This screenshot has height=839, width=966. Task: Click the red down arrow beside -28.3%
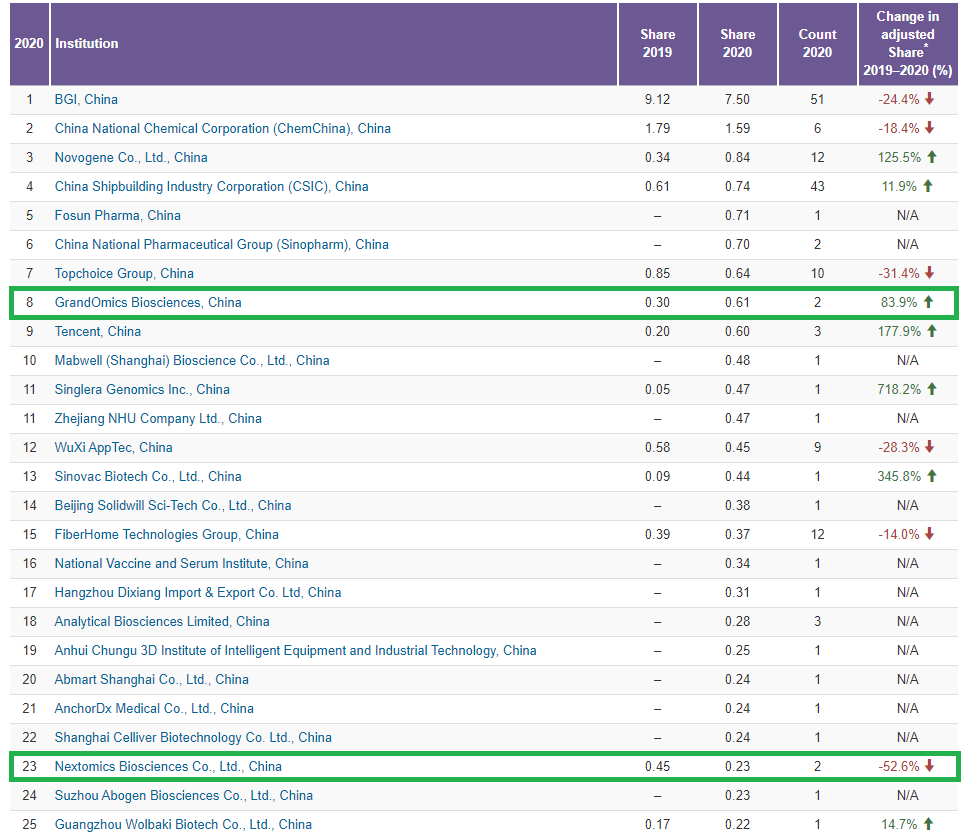tap(930, 446)
